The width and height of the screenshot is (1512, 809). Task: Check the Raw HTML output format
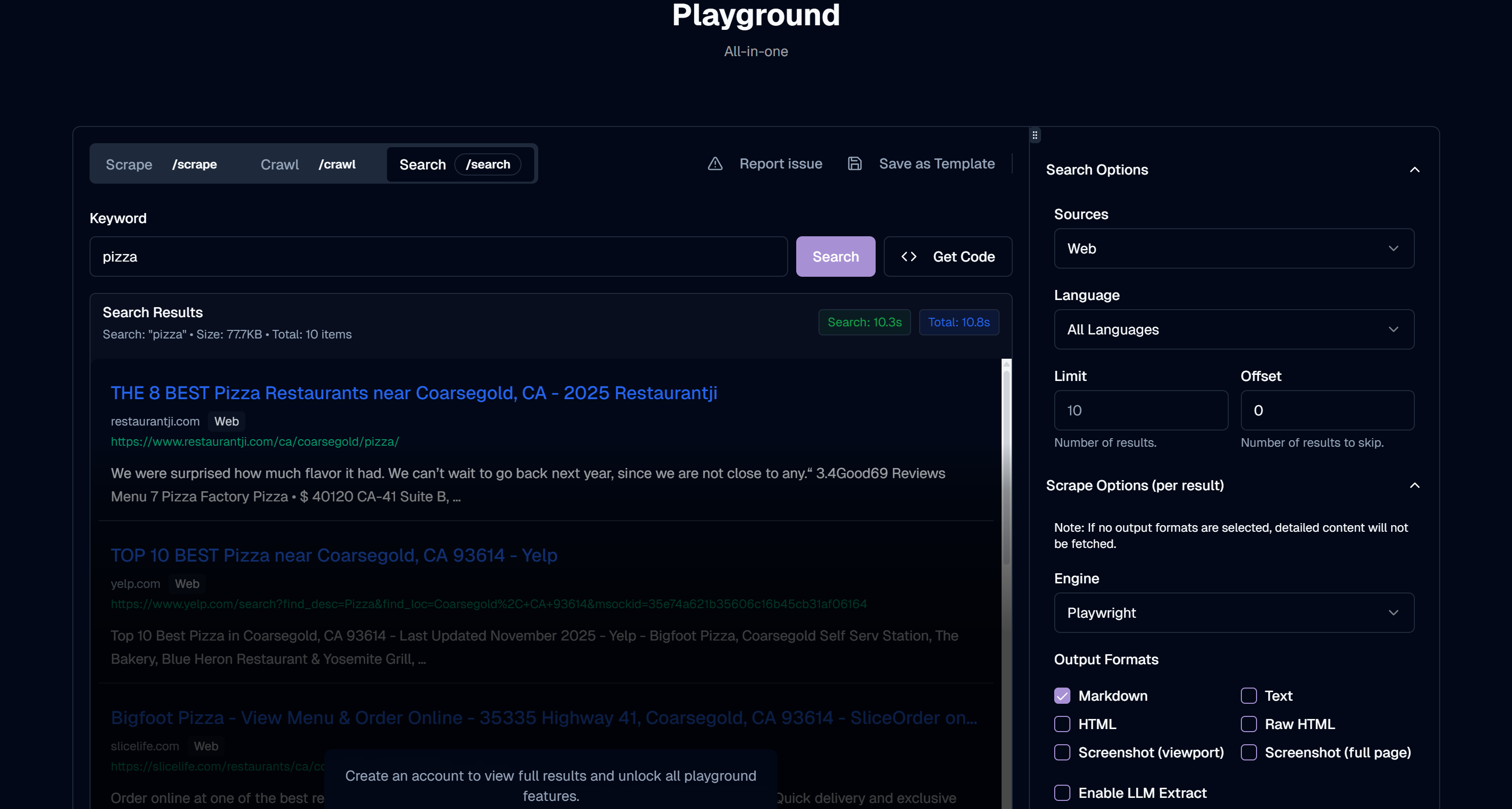[x=1248, y=724]
